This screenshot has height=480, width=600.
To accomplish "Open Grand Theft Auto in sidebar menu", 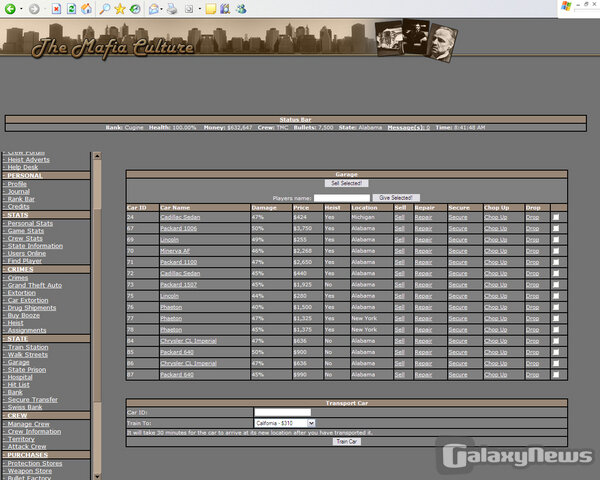I will pos(34,285).
